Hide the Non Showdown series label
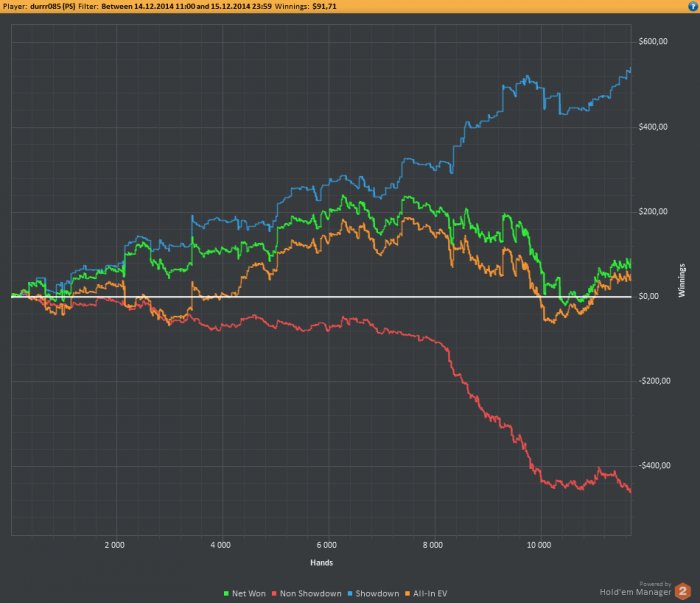Viewport: 700px width, 603px height. 311,594
